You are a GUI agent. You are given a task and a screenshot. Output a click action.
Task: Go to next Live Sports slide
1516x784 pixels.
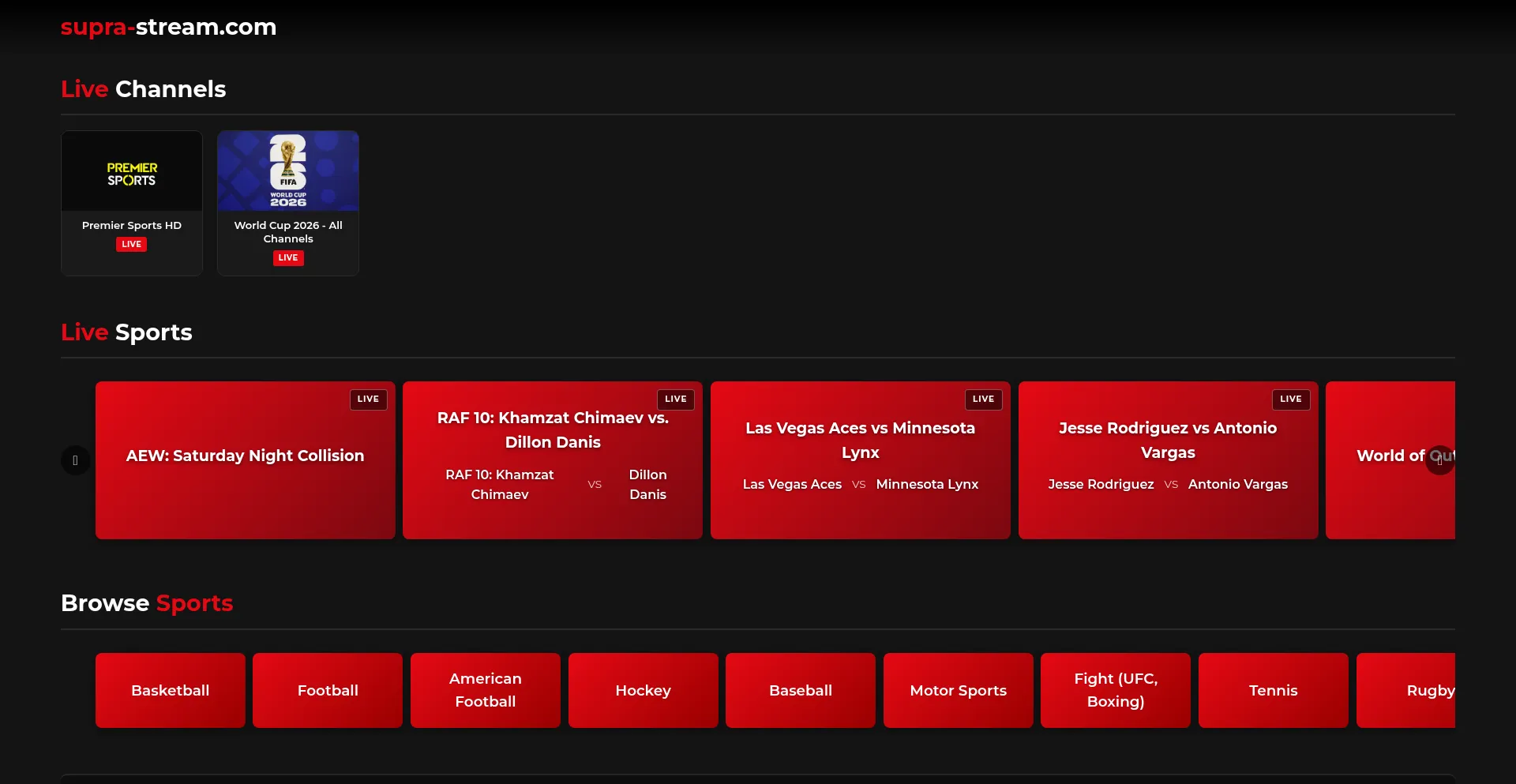point(1439,460)
